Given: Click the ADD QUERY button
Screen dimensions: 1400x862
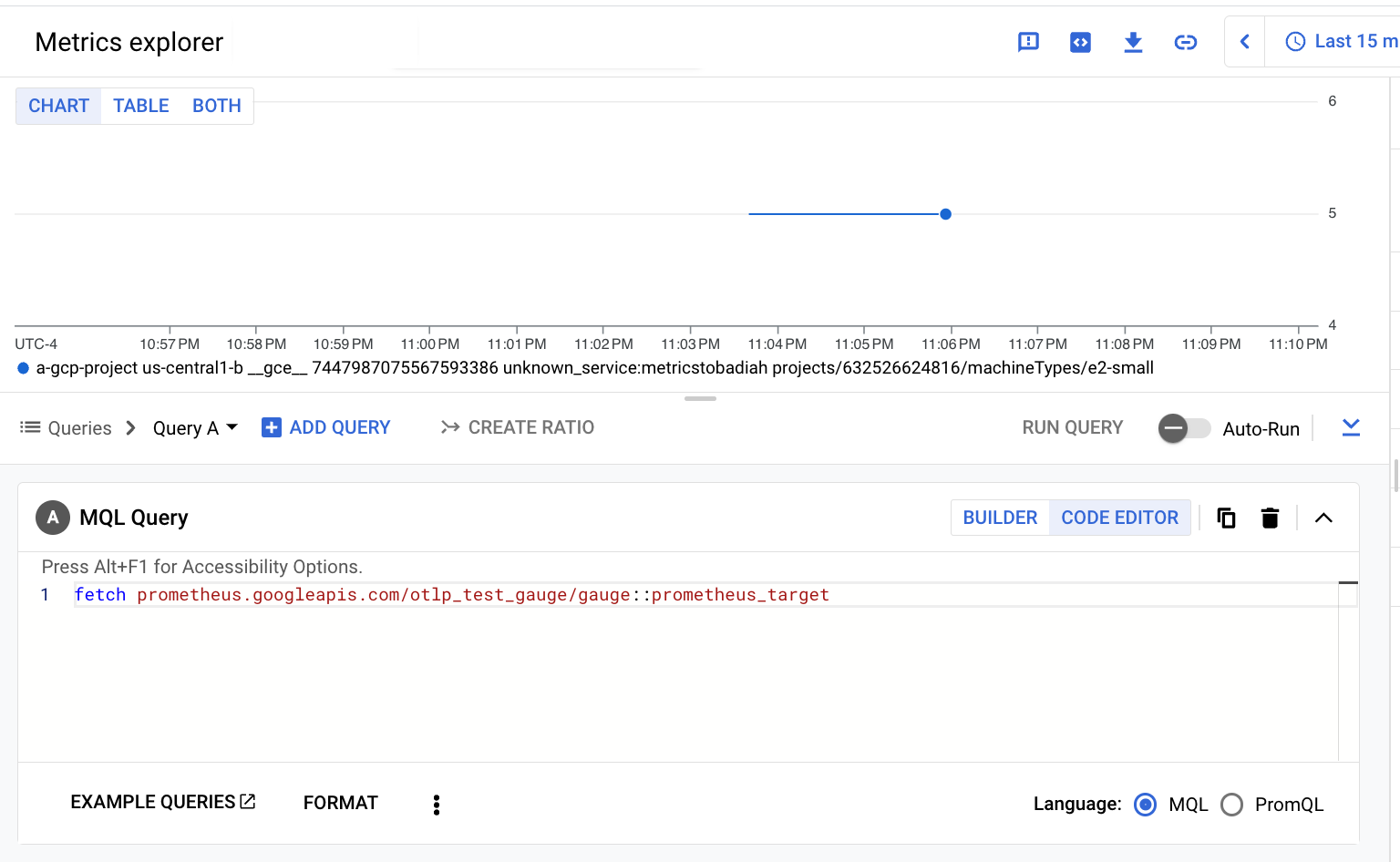Looking at the screenshot, I should pyautogui.click(x=326, y=427).
